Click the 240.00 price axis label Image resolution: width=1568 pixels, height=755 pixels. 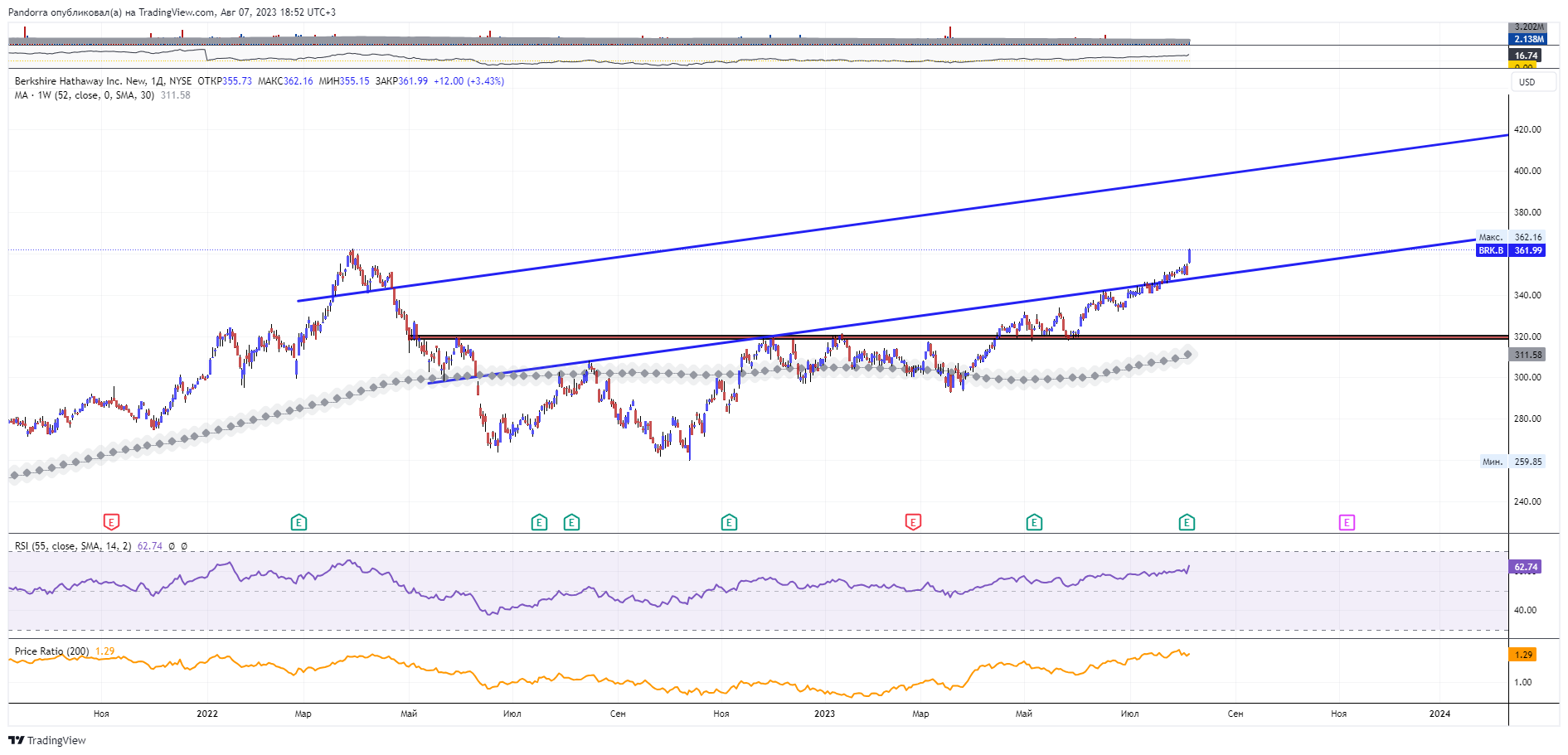click(x=1527, y=501)
